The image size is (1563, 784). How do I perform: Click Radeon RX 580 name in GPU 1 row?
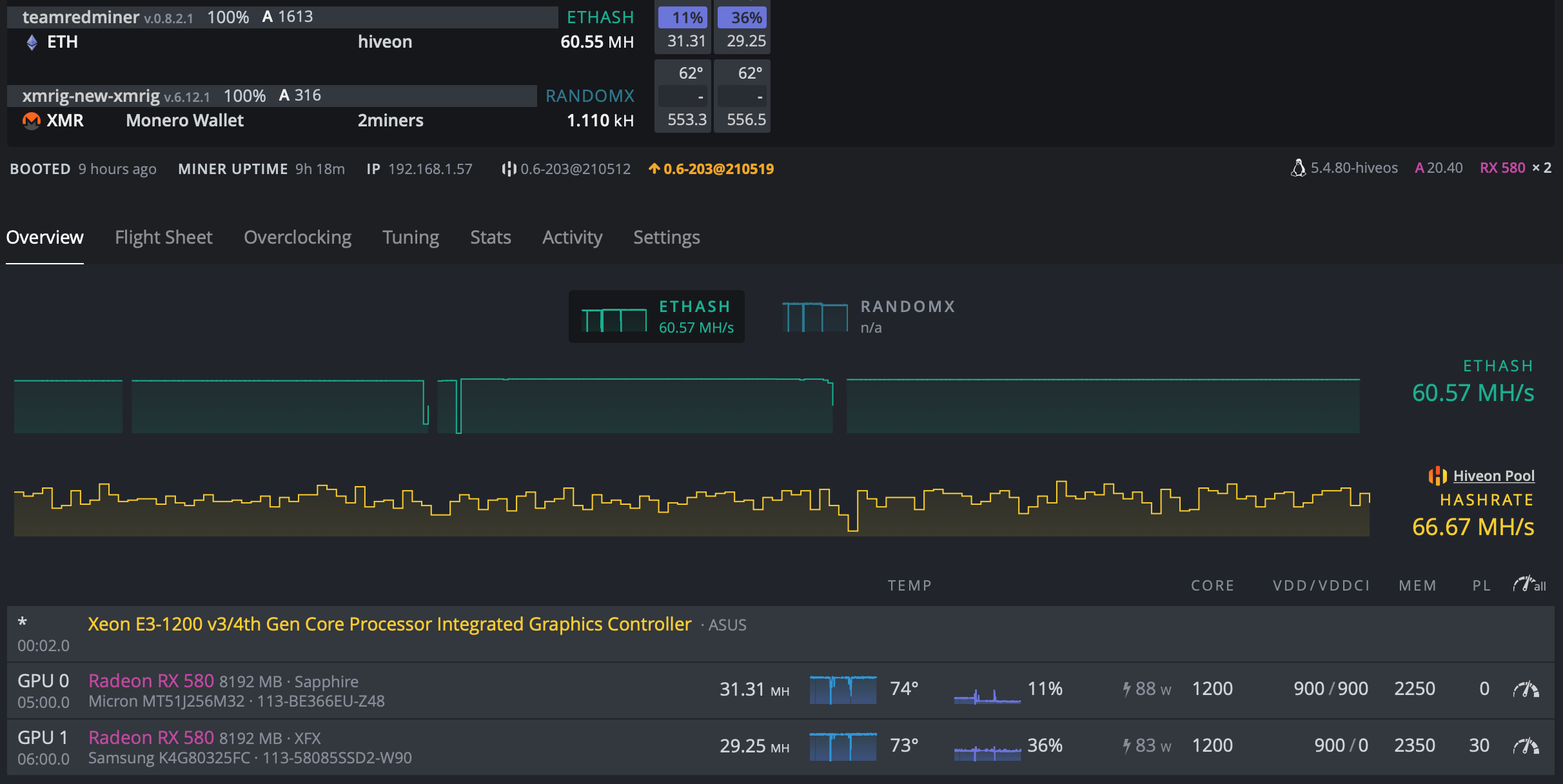pos(151,738)
